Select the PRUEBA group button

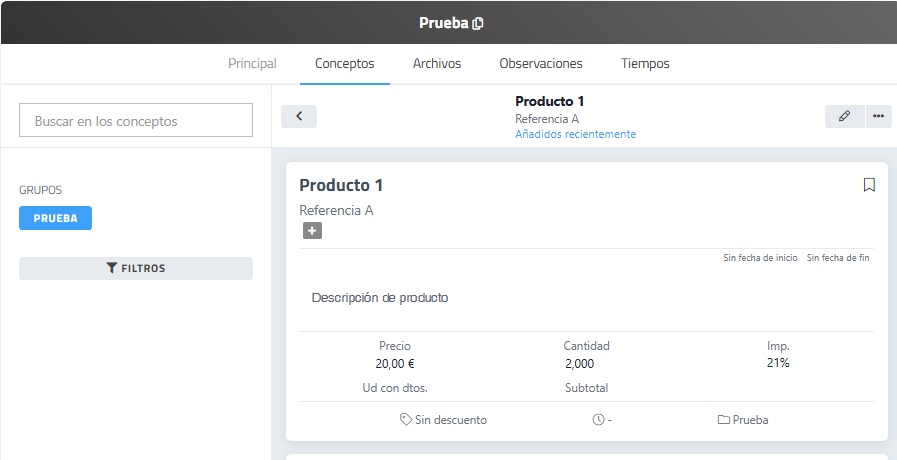[x=55, y=218]
